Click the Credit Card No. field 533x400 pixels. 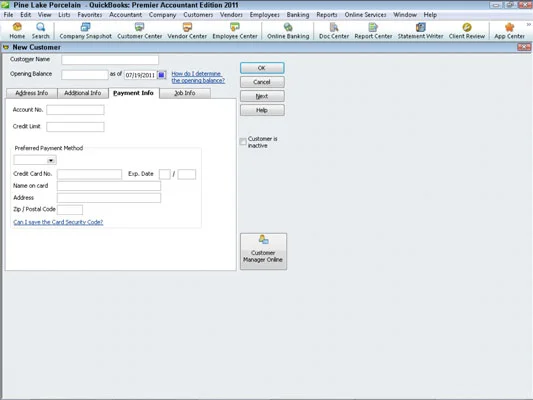click(x=89, y=174)
